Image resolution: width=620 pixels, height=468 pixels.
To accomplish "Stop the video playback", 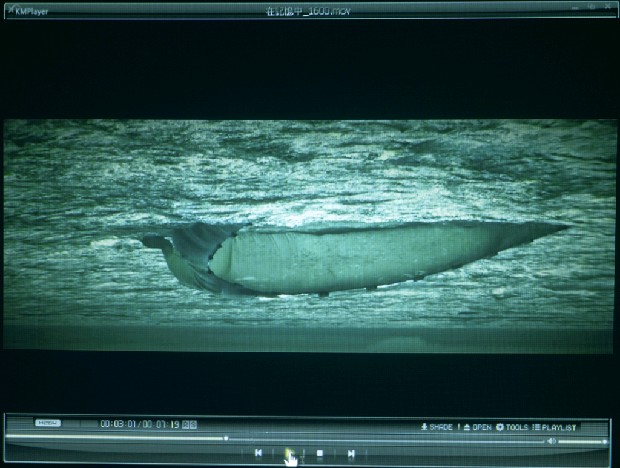I will [x=320, y=454].
